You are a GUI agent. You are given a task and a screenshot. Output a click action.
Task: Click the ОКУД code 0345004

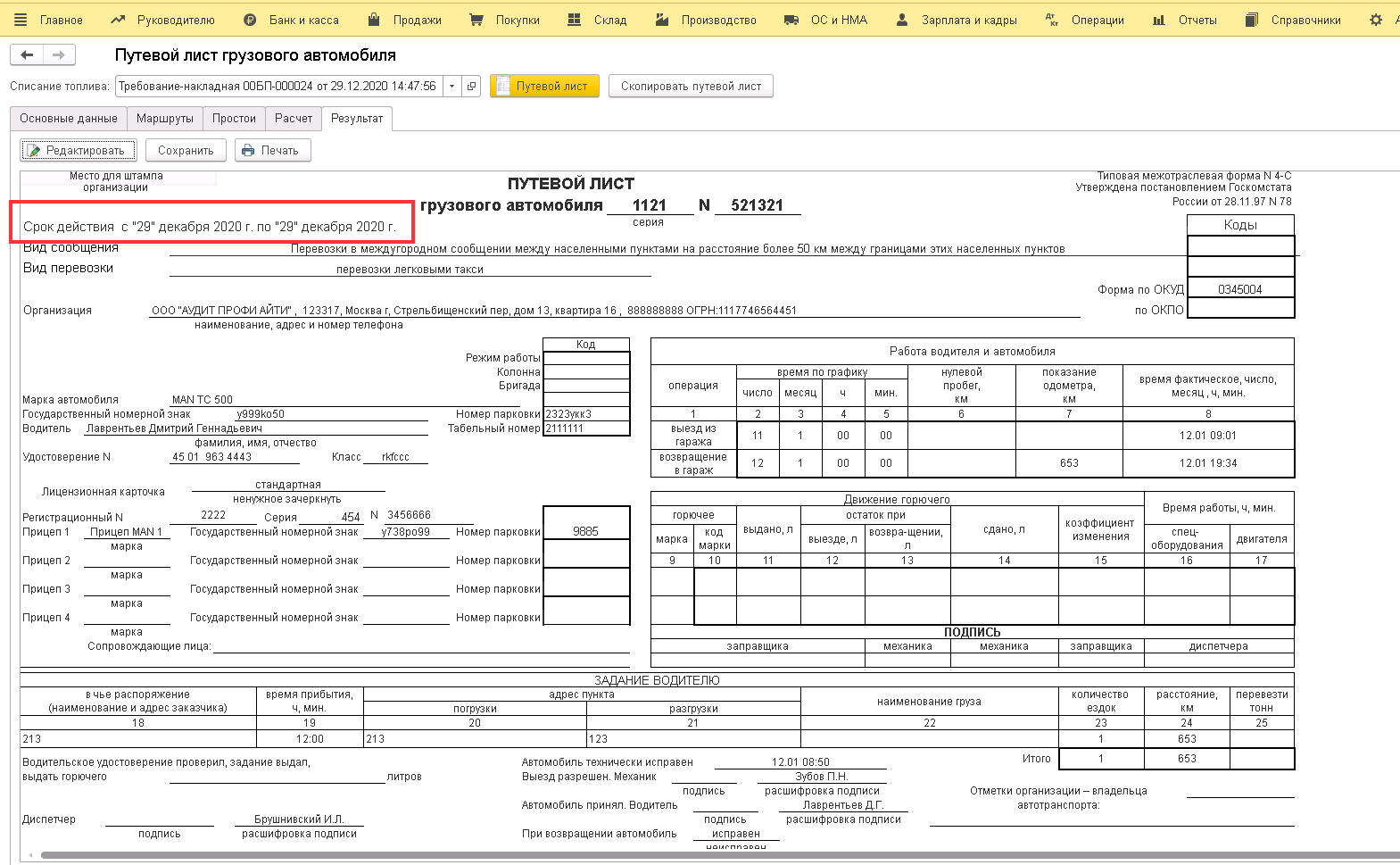coord(1240,289)
